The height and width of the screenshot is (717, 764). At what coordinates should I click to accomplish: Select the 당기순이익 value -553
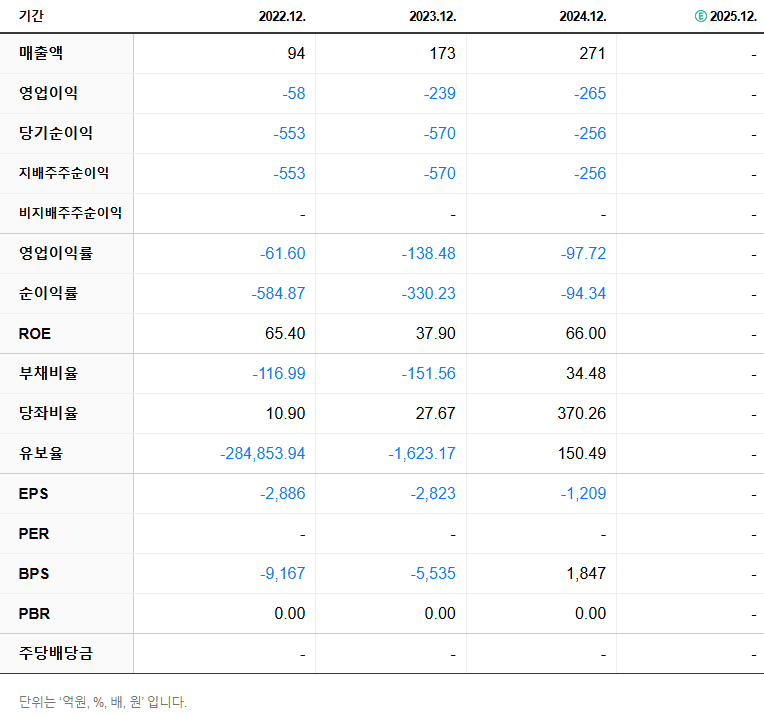[289, 133]
